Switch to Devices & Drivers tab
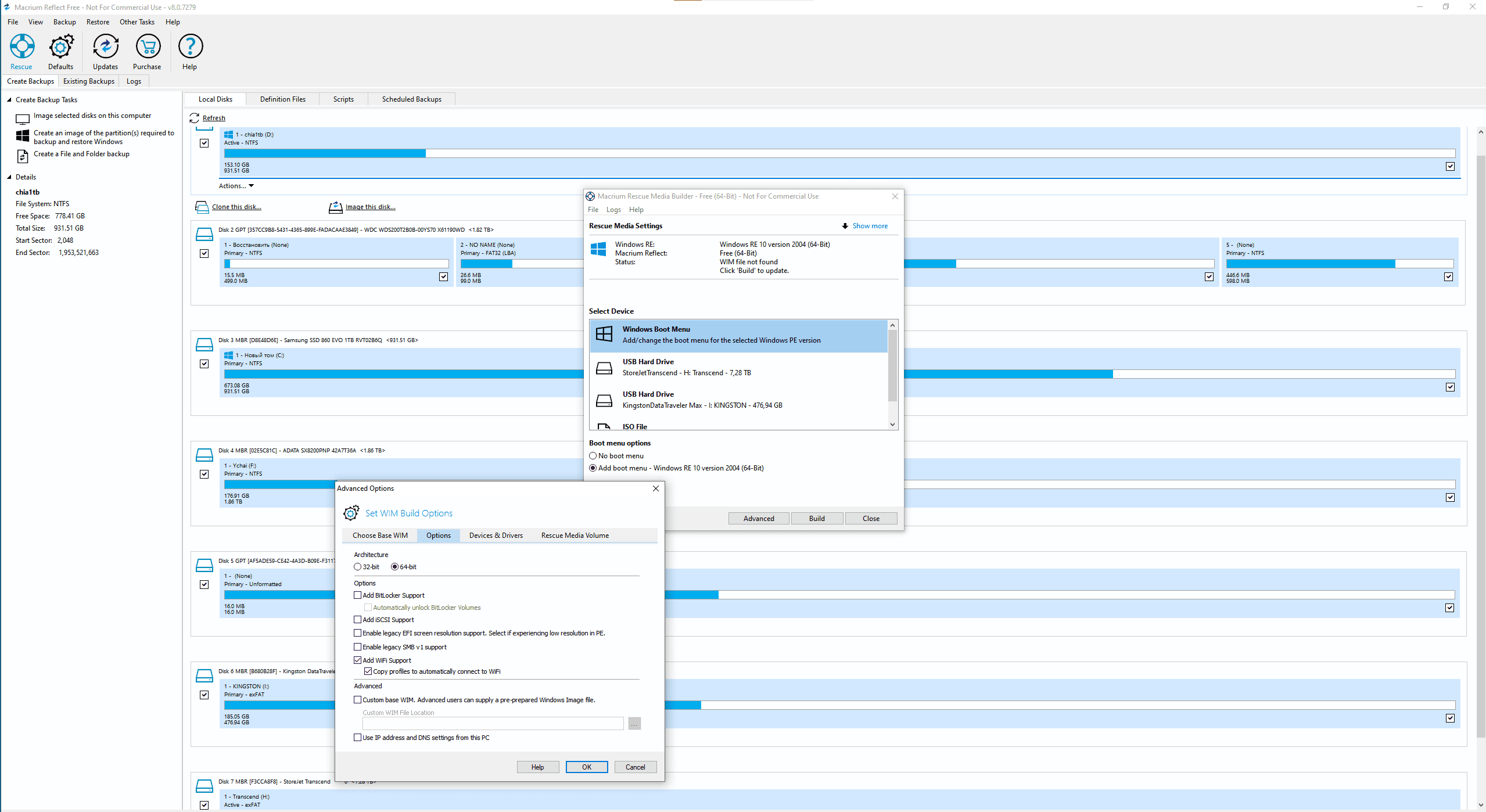 click(x=496, y=536)
